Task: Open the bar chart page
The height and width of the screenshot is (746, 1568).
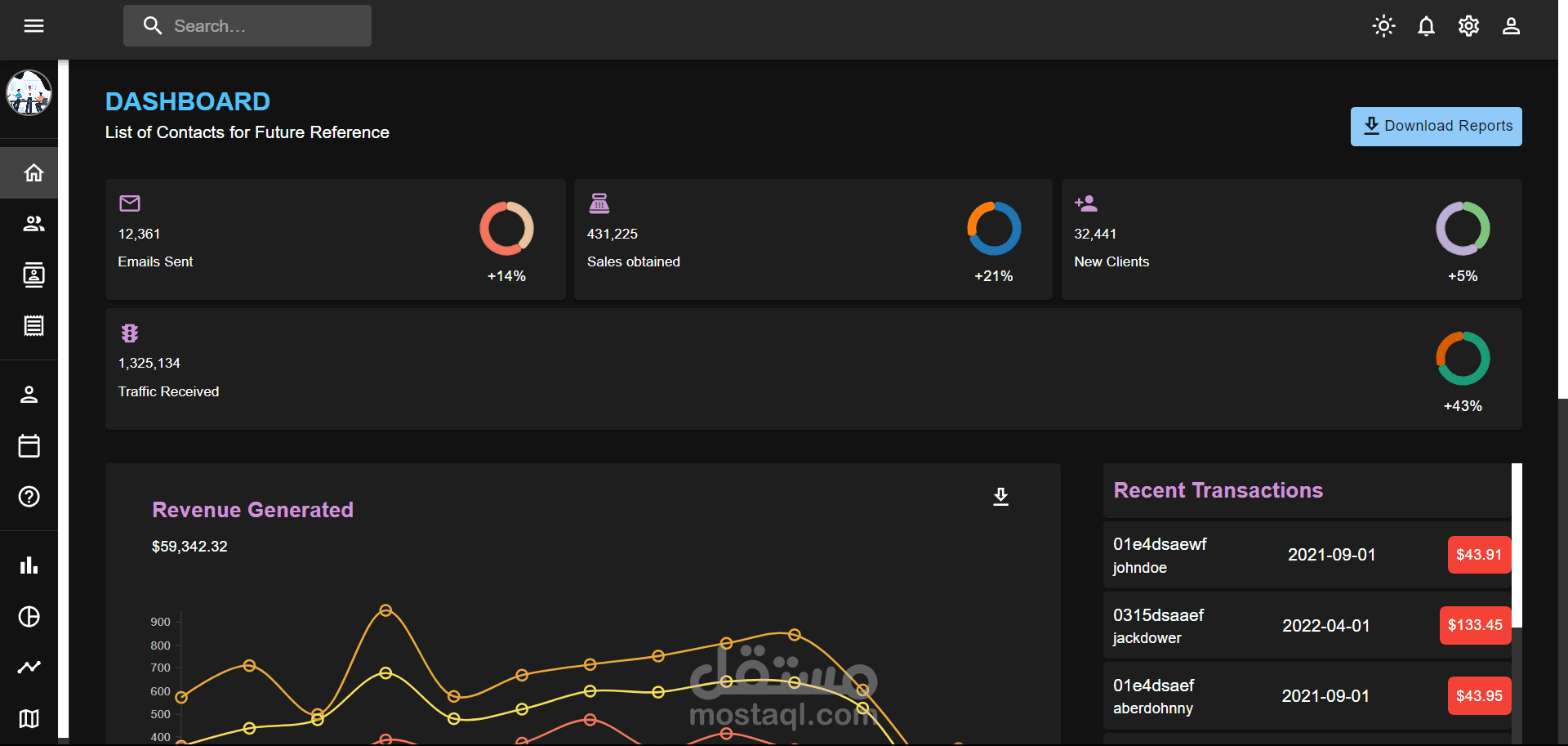Action: [x=29, y=565]
